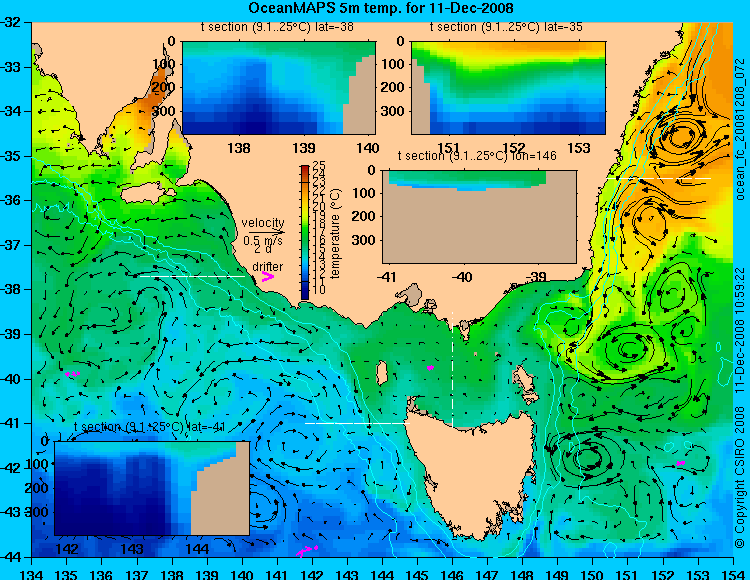750x580 pixels.
Task: Click the '134' longitude axis label
Action: pyautogui.click(x=32, y=574)
